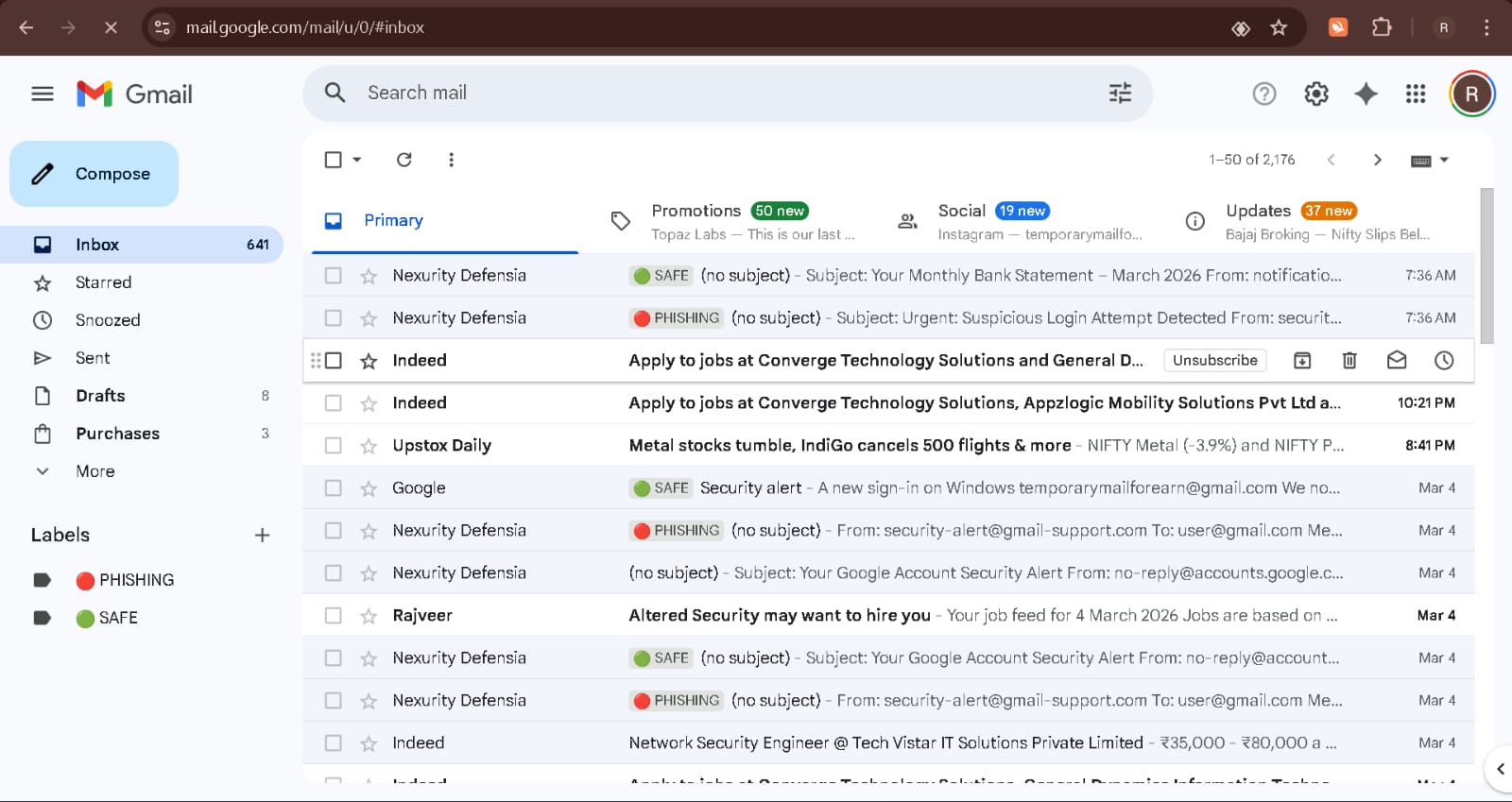Open Gmail settings gear

(x=1315, y=94)
